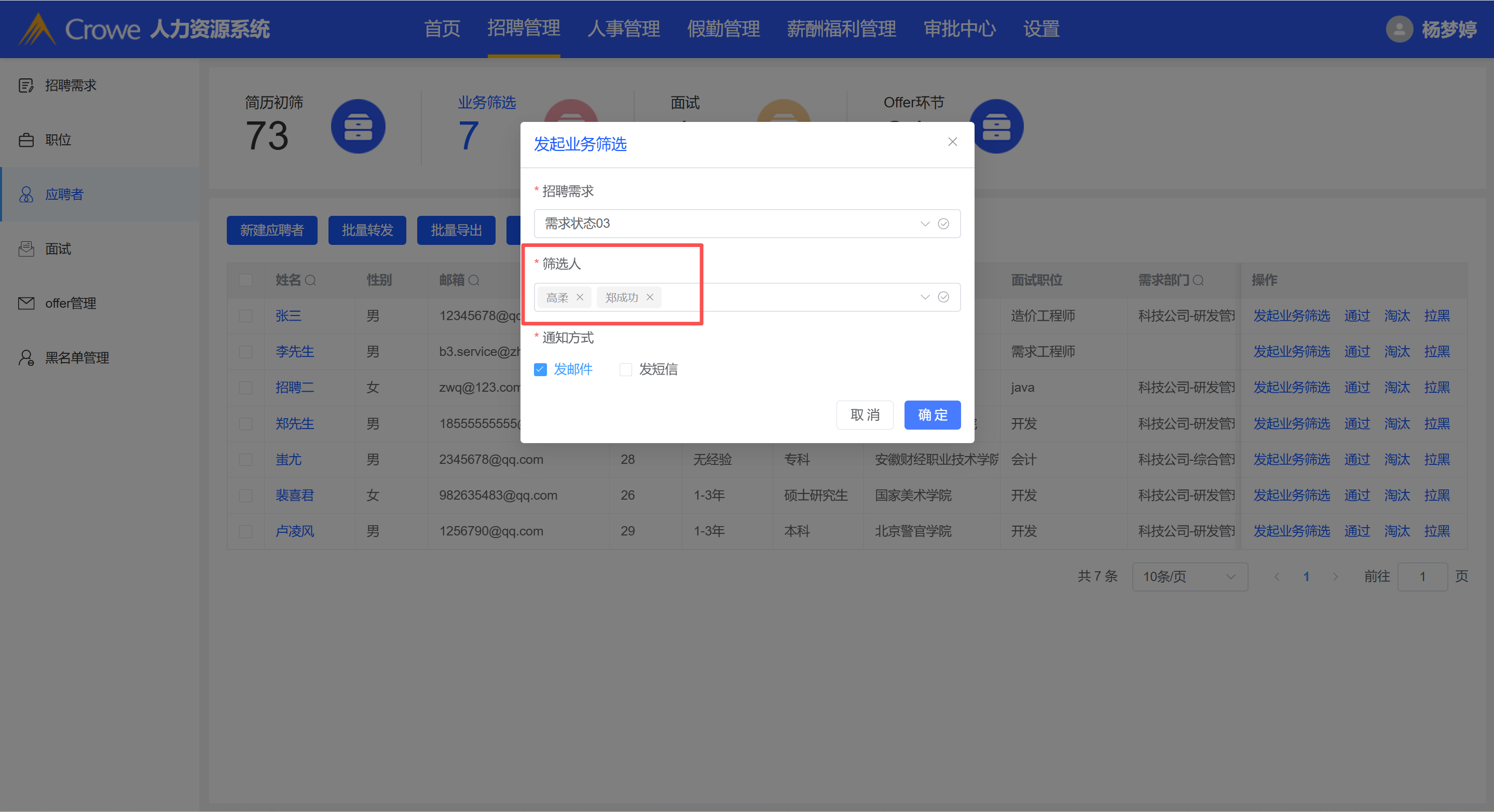
Task: Switch to the 人事管理 top menu
Action: point(623,29)
